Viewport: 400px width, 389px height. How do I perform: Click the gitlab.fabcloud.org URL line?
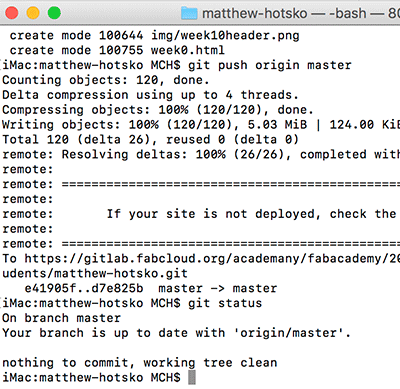(x=201, y=259)
